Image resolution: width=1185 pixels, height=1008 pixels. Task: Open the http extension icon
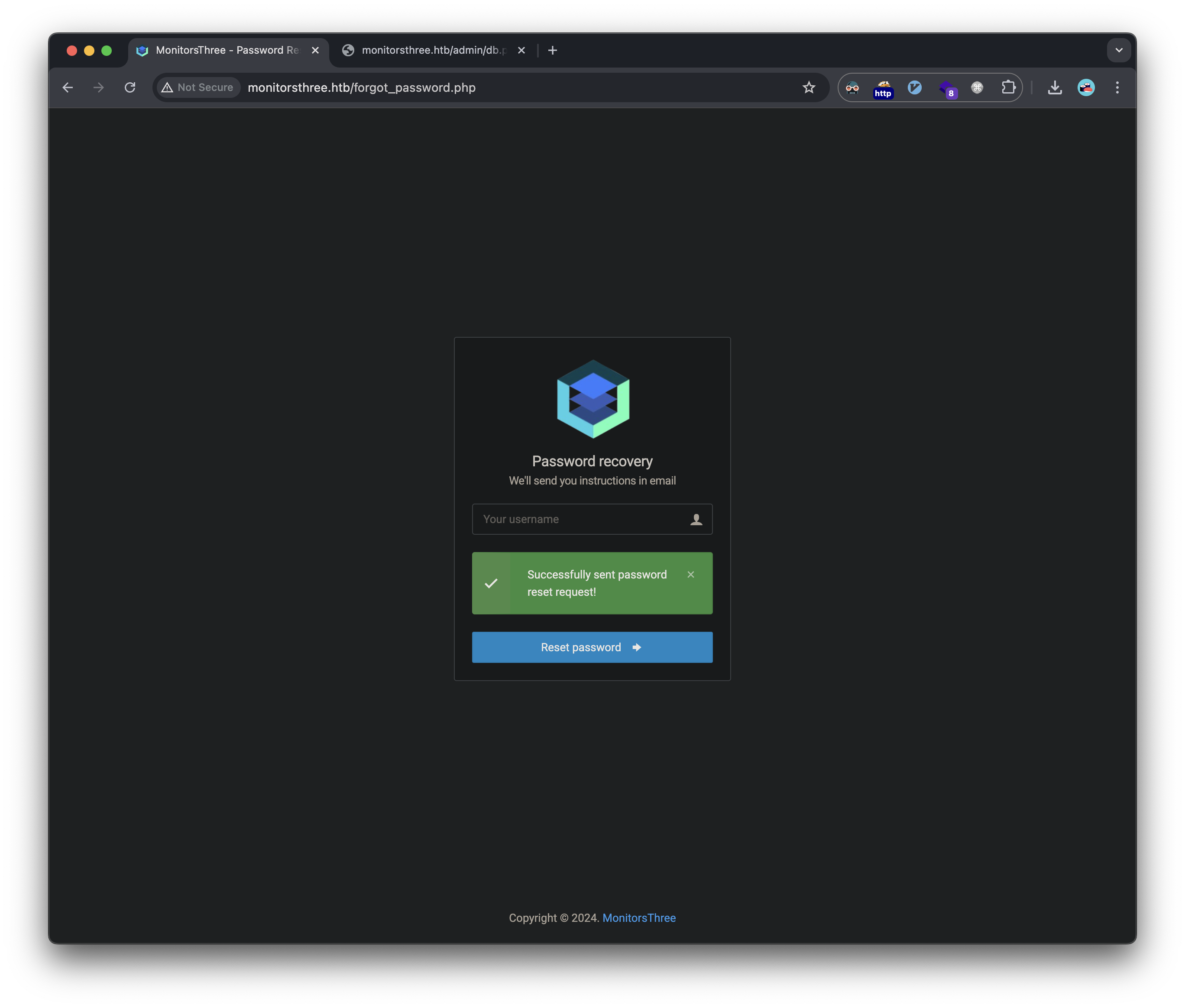883,88
